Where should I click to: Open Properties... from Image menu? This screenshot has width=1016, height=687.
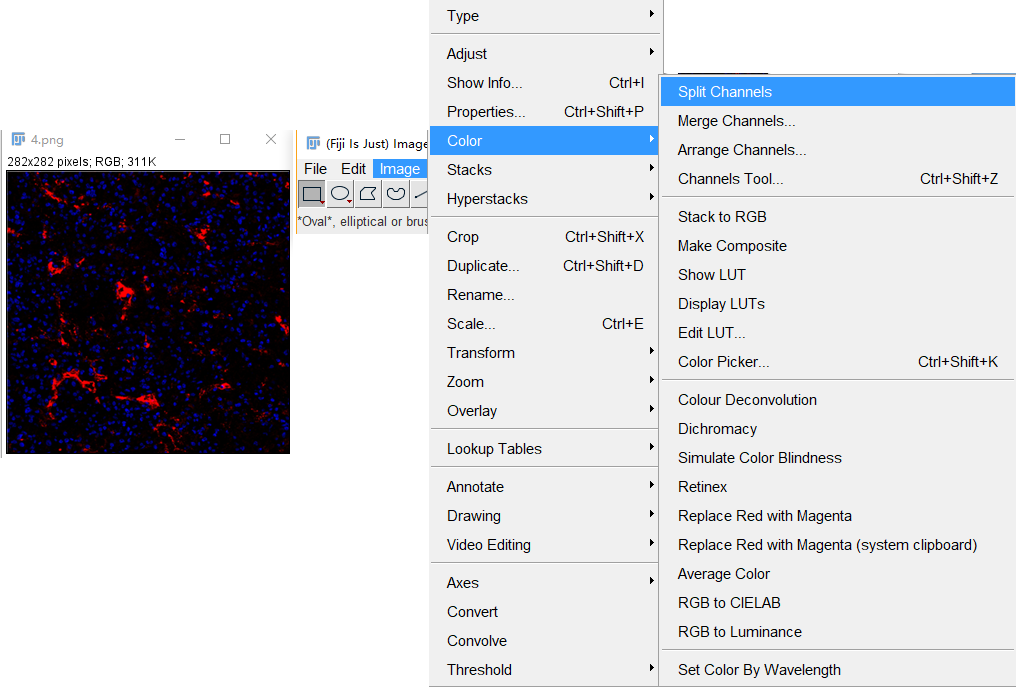(x=544, y=111)
